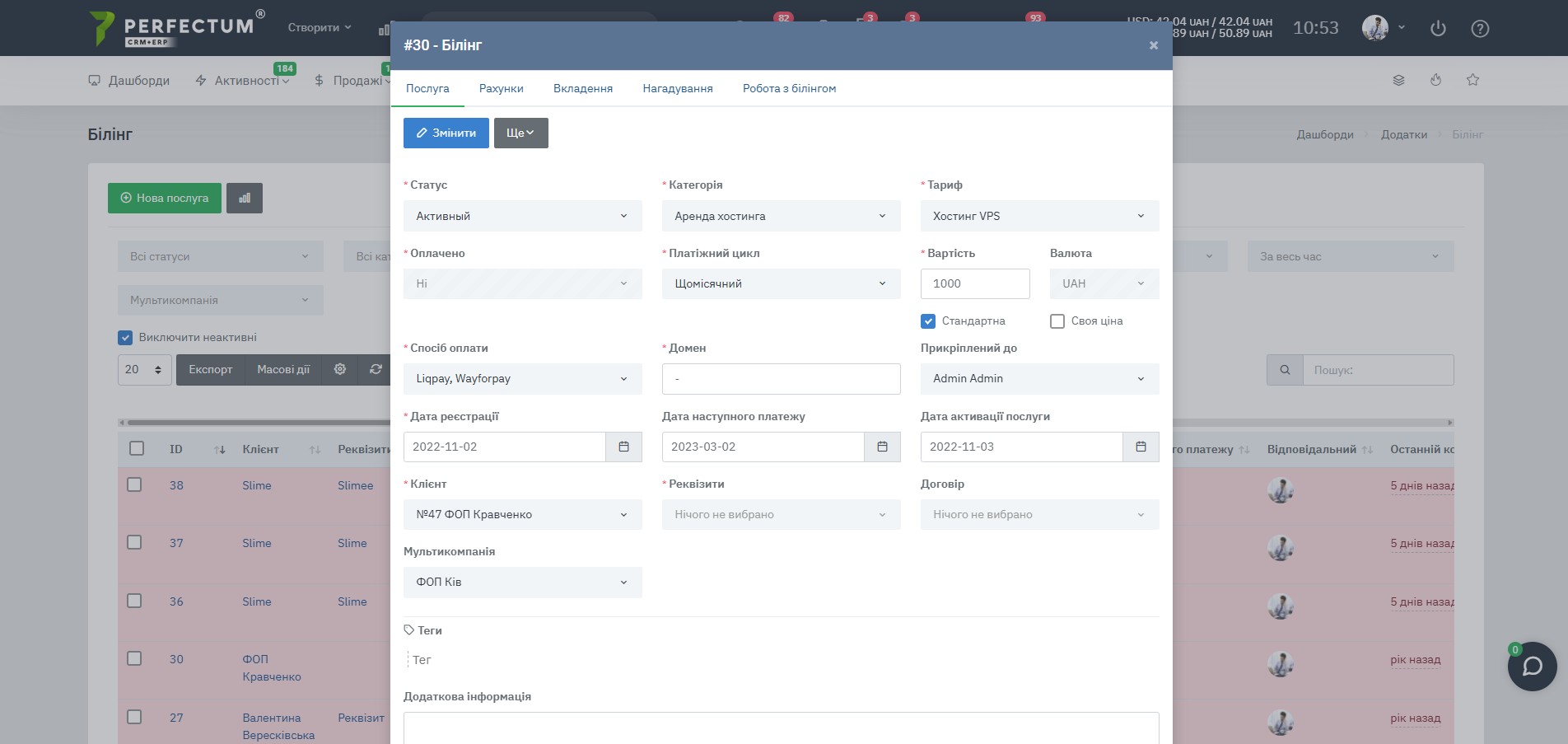Toggle the Стандартна price checkbox
This screenshot has height=744, width=1568.
click(928, 321)
